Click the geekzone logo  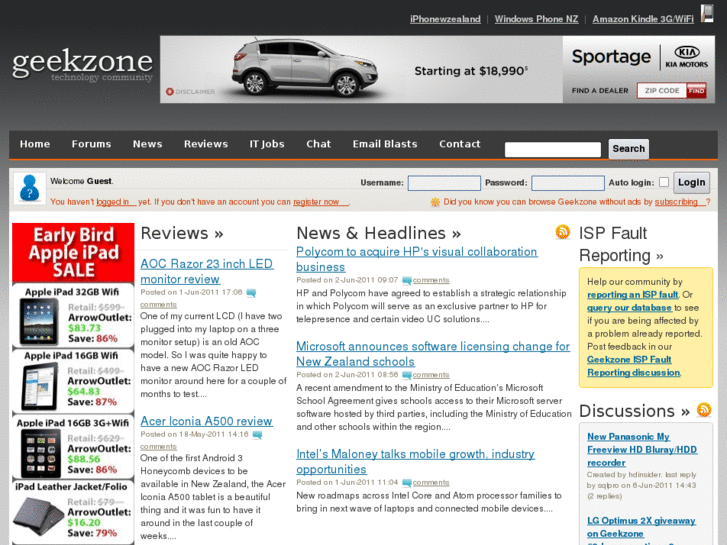[83, 65]
